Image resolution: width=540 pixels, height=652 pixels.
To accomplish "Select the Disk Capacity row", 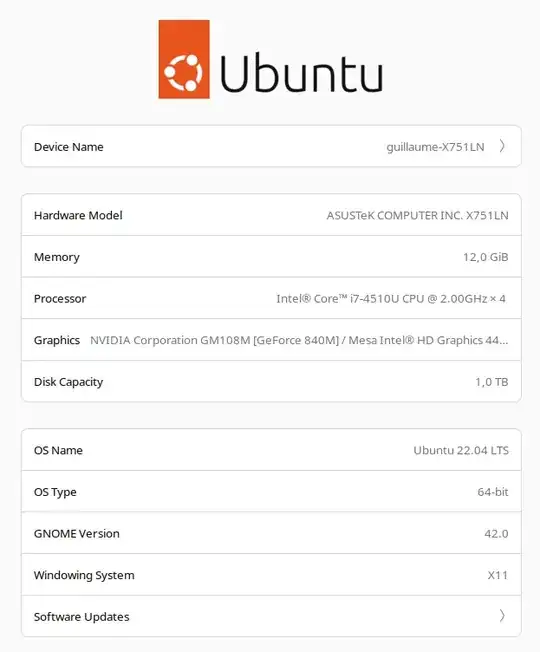I will point(271,381).
